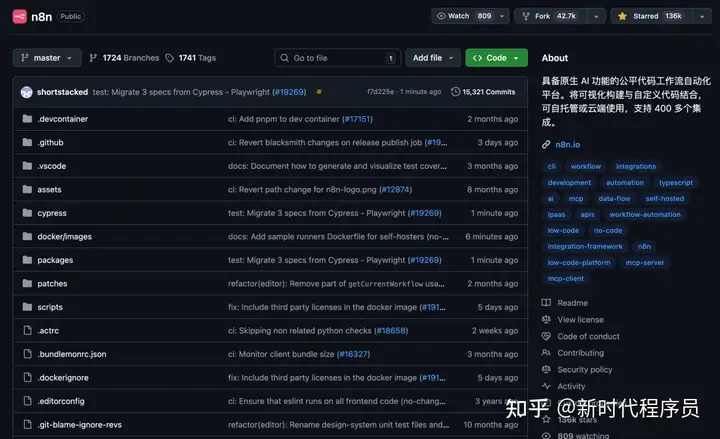
Task: Select the workflow-automation topic tag
Action: 645,214
